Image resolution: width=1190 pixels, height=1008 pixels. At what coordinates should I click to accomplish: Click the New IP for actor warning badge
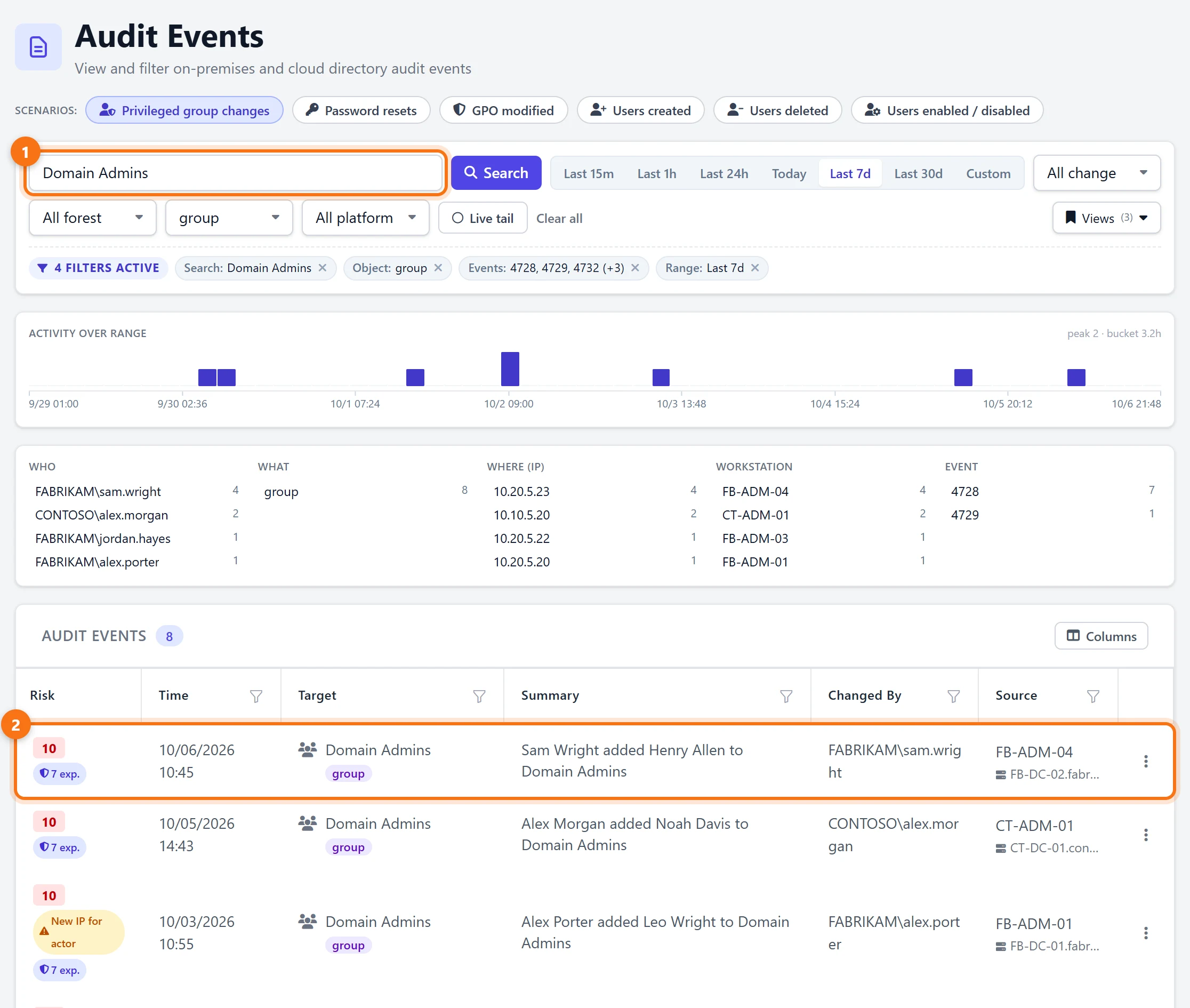[x=79, y=932]
